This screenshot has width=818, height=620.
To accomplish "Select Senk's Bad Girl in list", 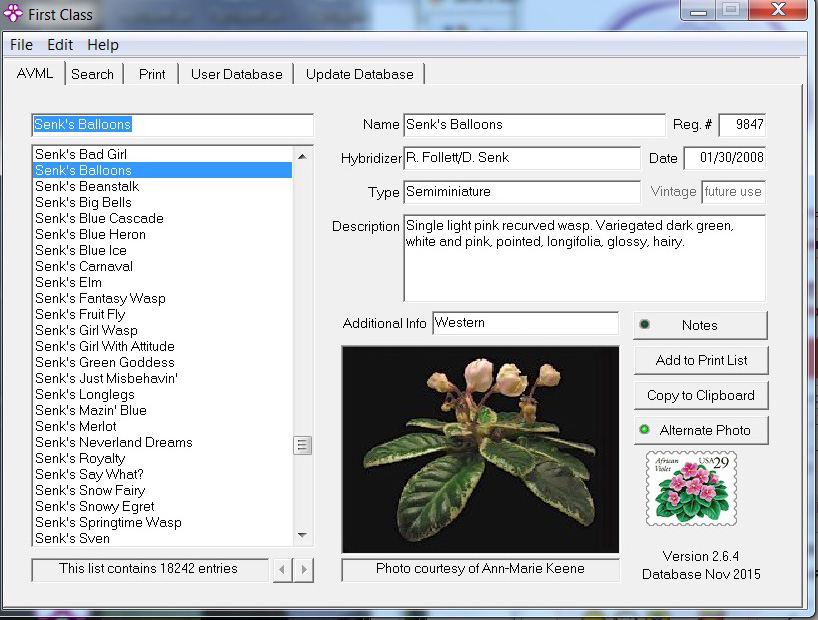I will [x=162, y=154].
